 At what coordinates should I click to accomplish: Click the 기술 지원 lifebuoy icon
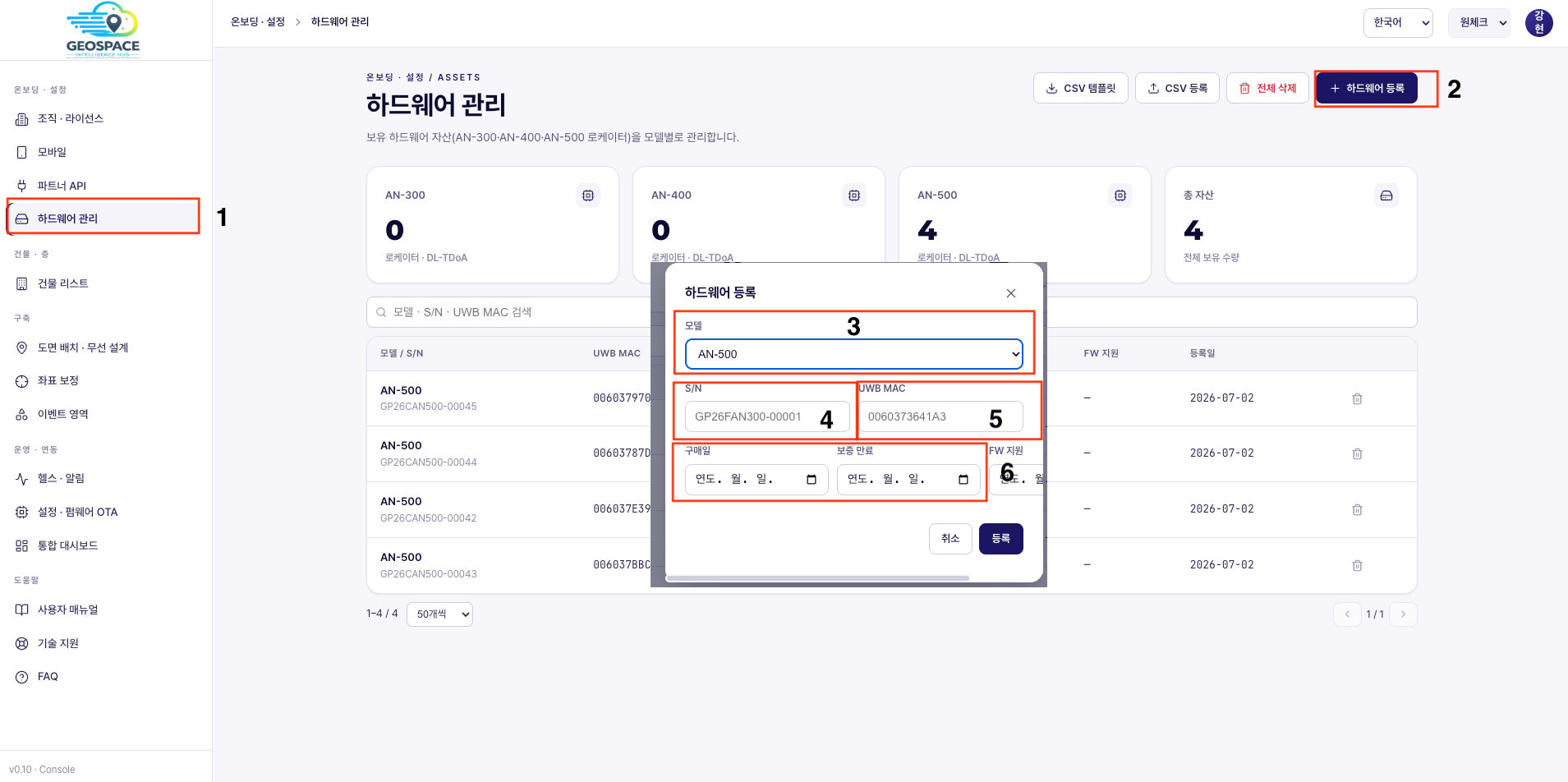point(22,643)
